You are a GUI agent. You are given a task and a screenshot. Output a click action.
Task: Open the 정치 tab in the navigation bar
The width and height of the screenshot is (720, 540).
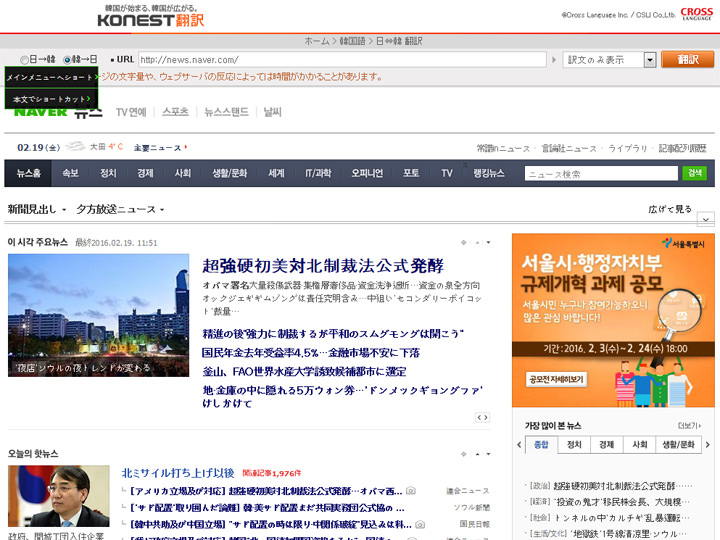(108, 173)
